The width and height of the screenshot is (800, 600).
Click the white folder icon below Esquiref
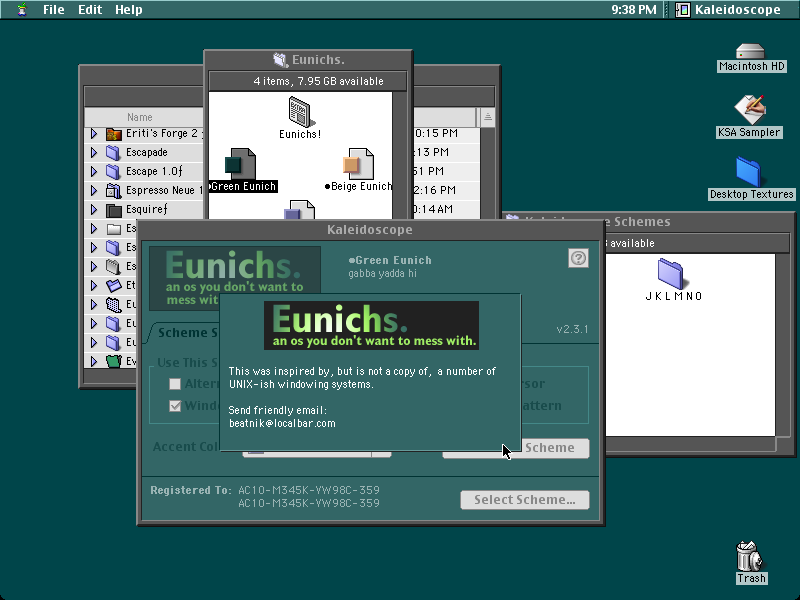[x=114, y=229]
